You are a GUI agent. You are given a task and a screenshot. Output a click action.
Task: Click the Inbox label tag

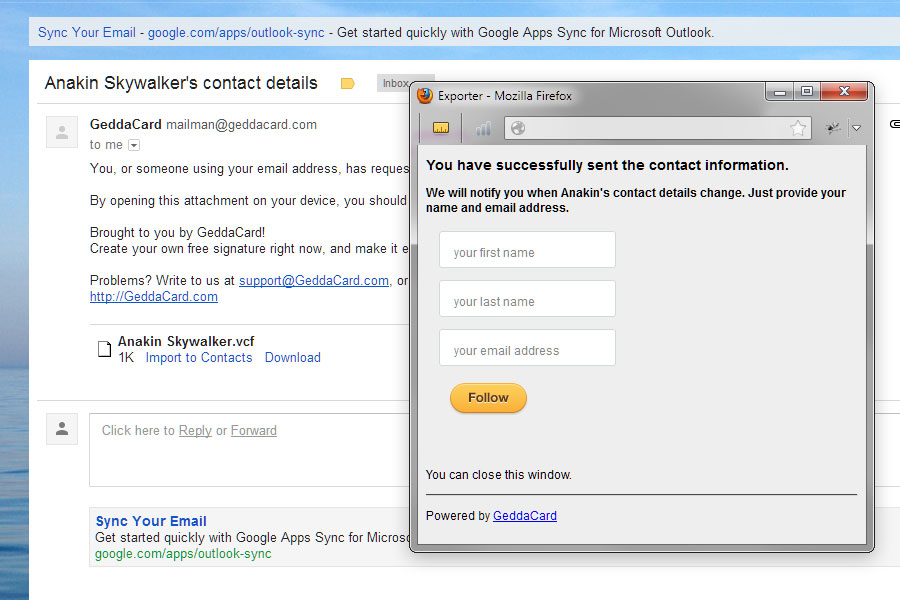coord(394,84)
